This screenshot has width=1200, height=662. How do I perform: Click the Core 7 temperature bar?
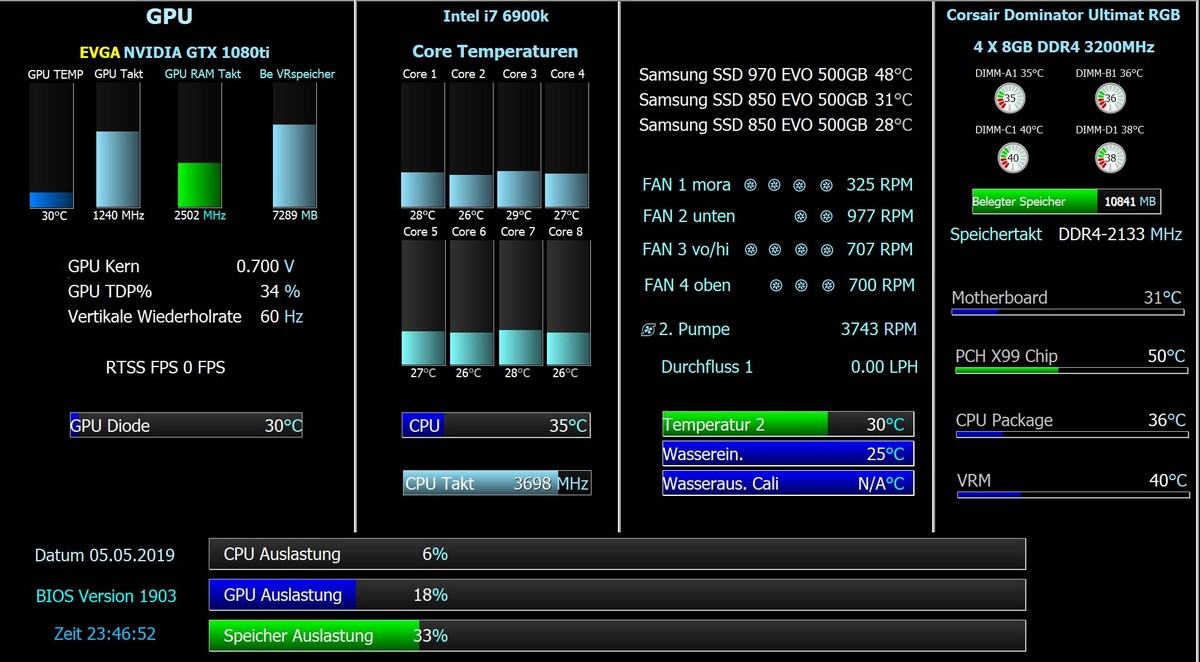coord(519,302)
